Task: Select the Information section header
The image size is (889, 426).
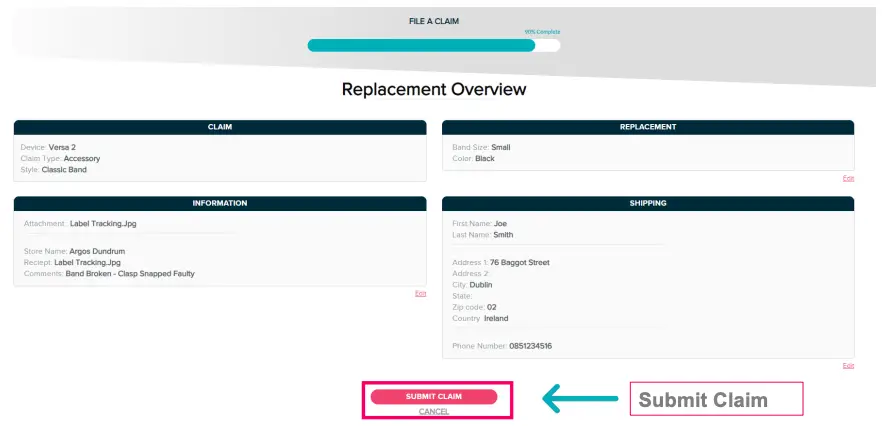Action: tap(220, 203)
